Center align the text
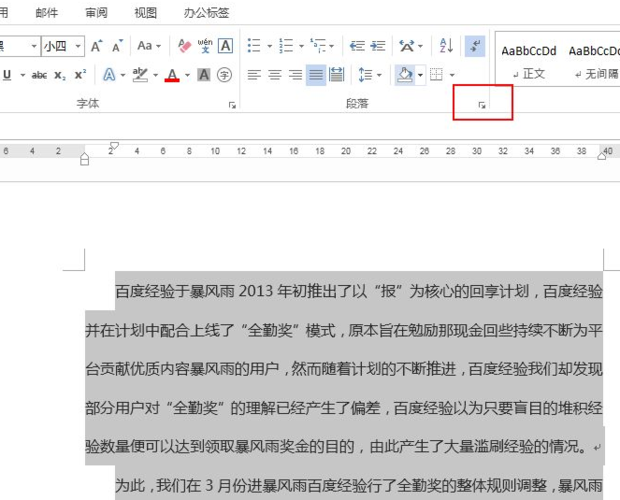Image resolution: width=620 pixels, height=500 pixels. click(x=275, y=74)
